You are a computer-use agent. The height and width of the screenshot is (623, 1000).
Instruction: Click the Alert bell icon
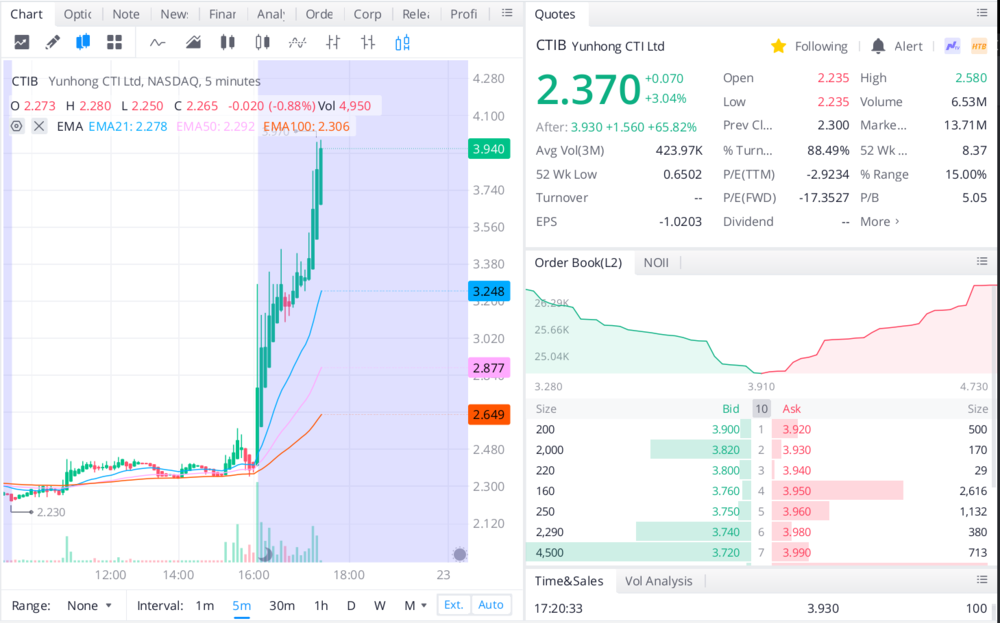878,46
